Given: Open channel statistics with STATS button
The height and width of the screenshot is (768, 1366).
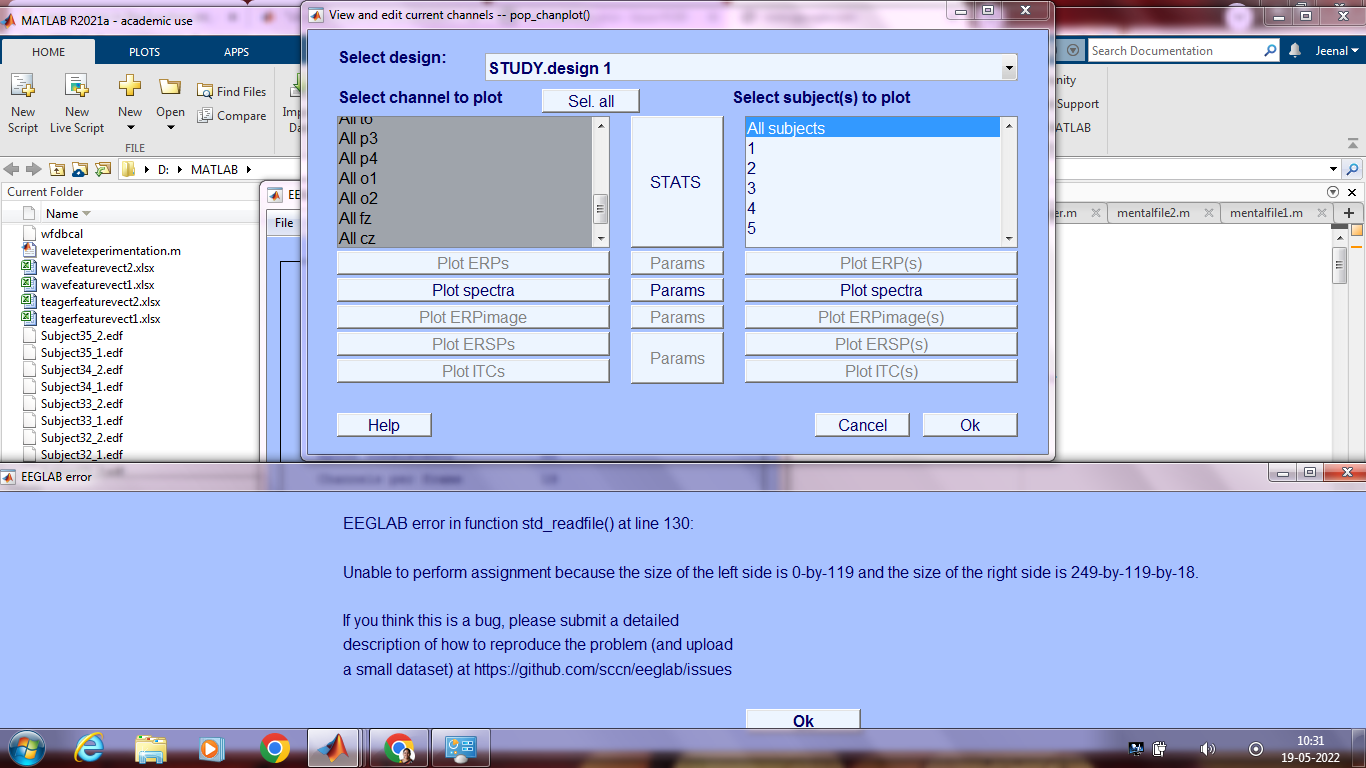Looking at the screenshot, I should coord(676,182).
